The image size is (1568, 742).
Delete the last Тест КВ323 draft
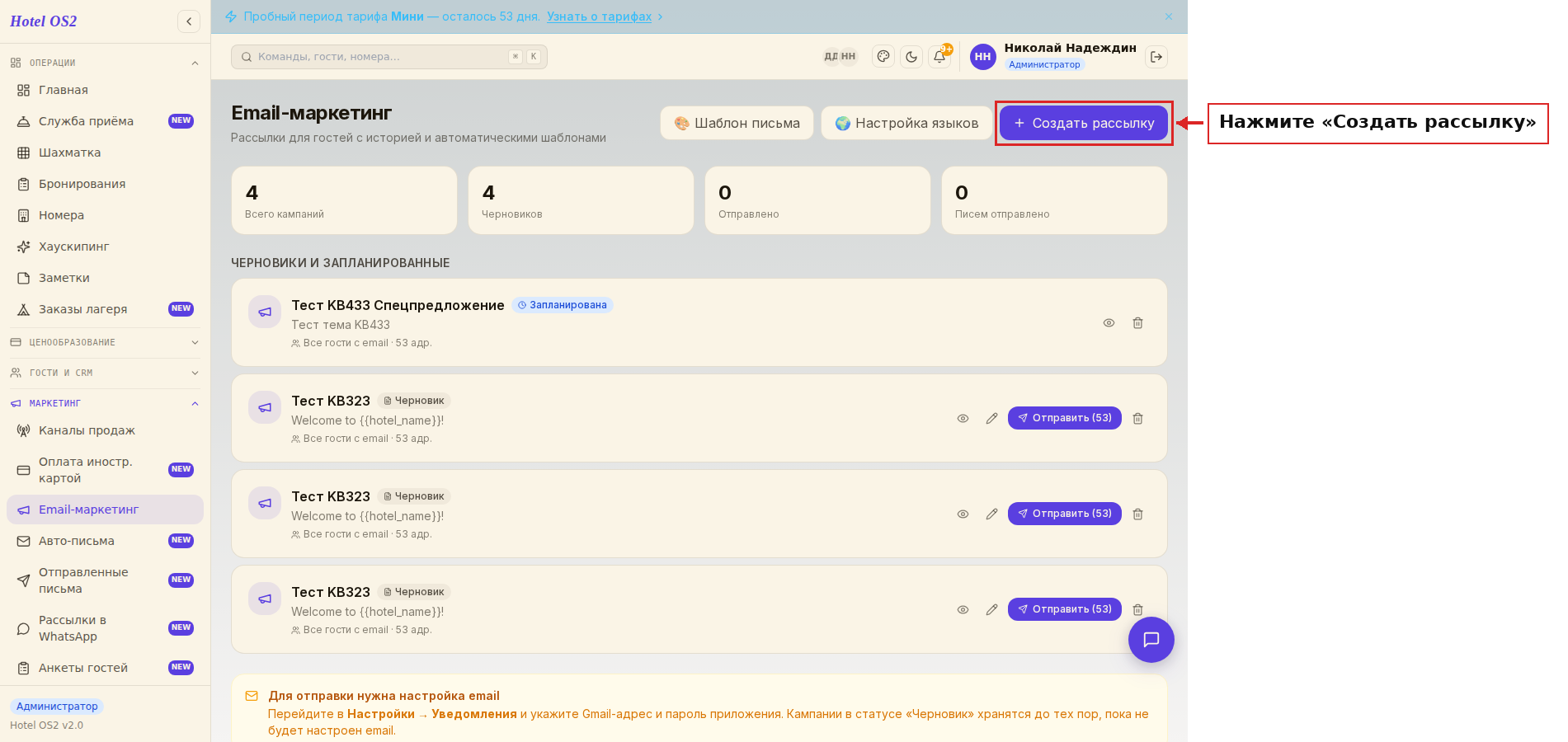[x=1137, y=610]
